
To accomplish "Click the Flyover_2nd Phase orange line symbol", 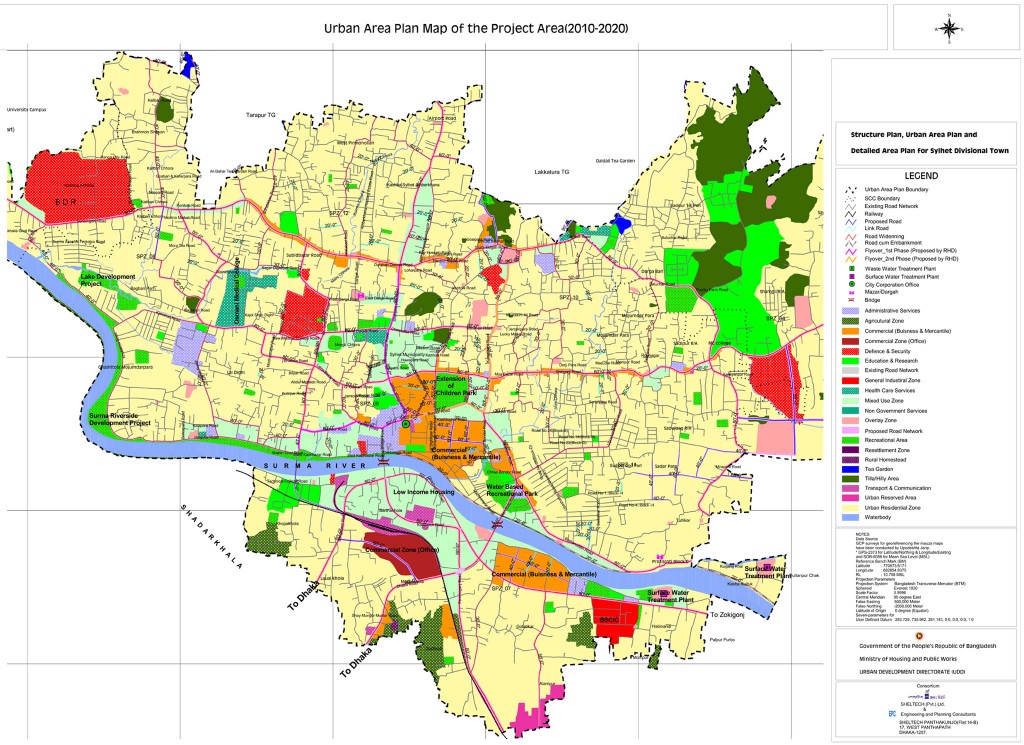I will [851, 259].
